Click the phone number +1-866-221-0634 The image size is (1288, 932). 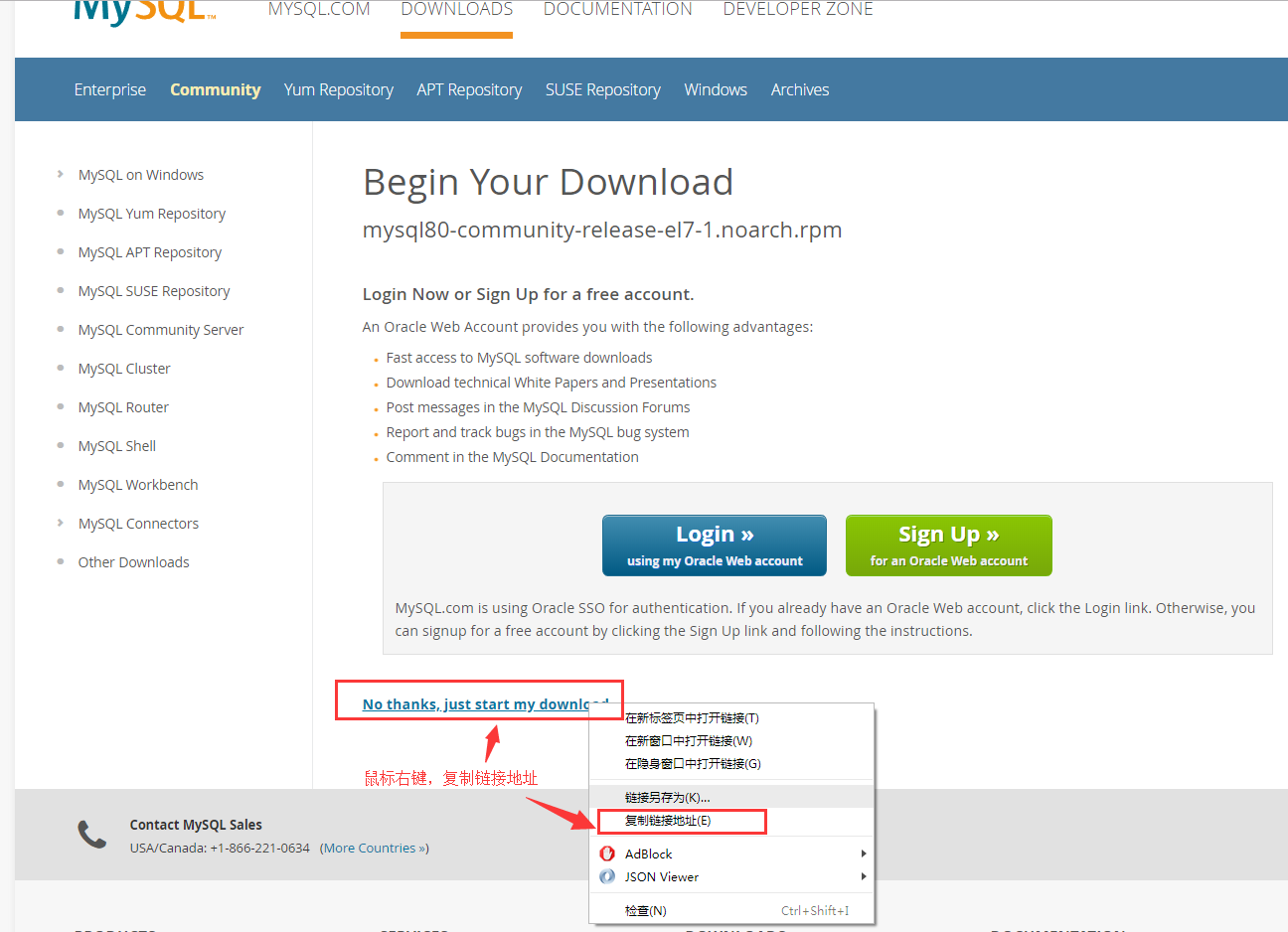[x=260, y=849]
